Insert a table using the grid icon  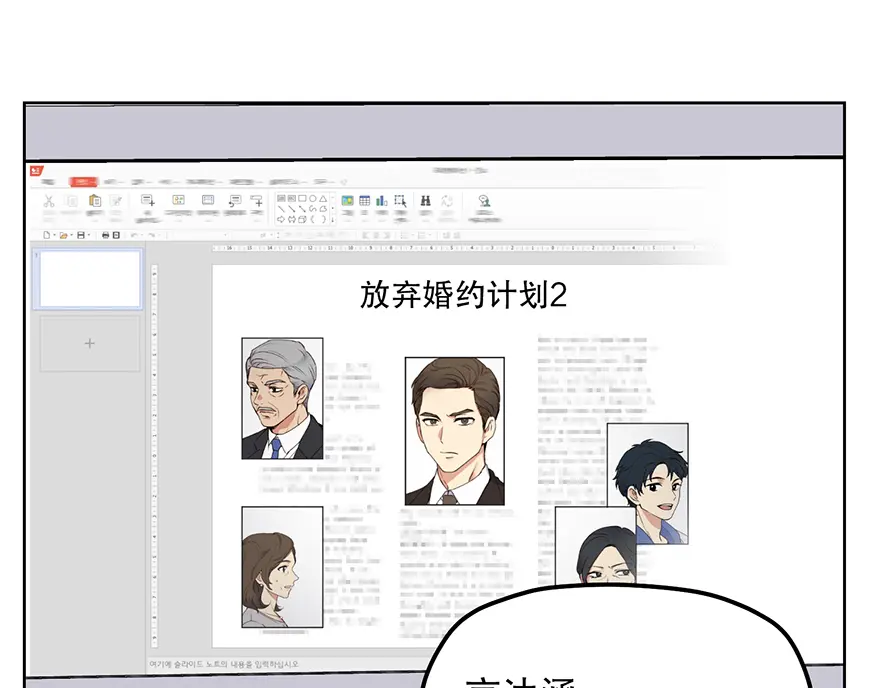click(364, 201)
